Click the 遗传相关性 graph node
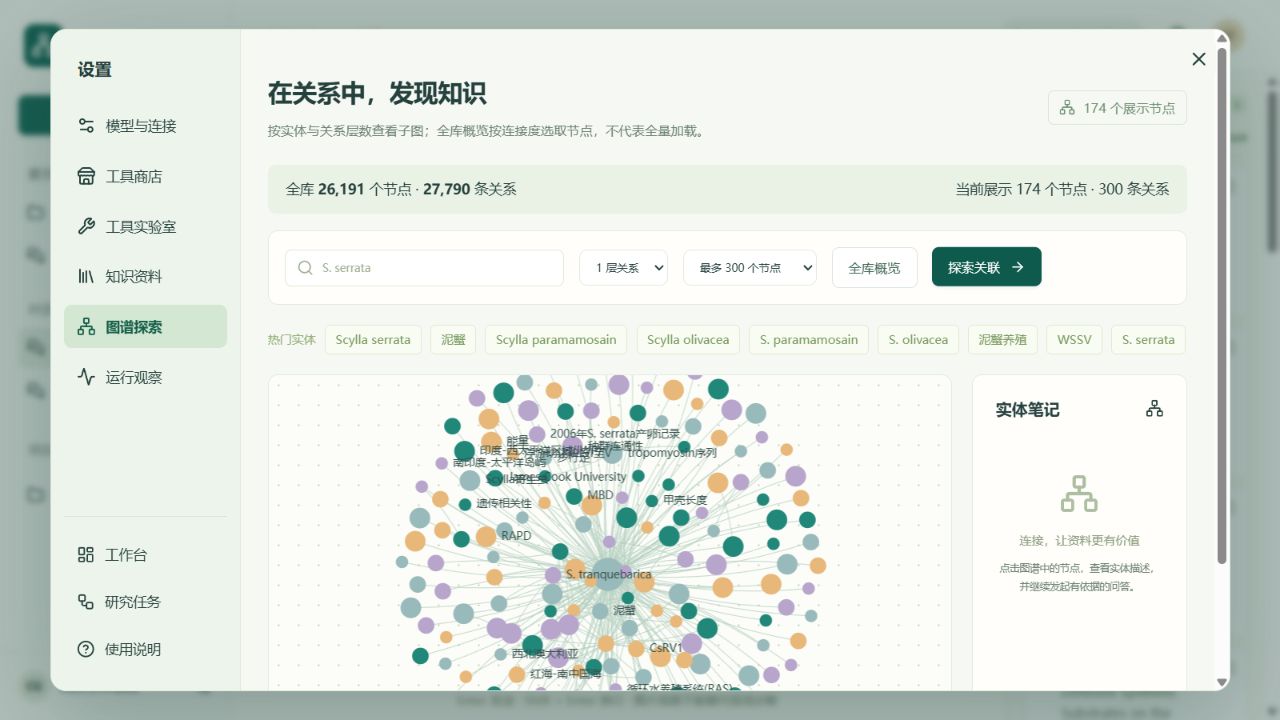 pos(465,504)
